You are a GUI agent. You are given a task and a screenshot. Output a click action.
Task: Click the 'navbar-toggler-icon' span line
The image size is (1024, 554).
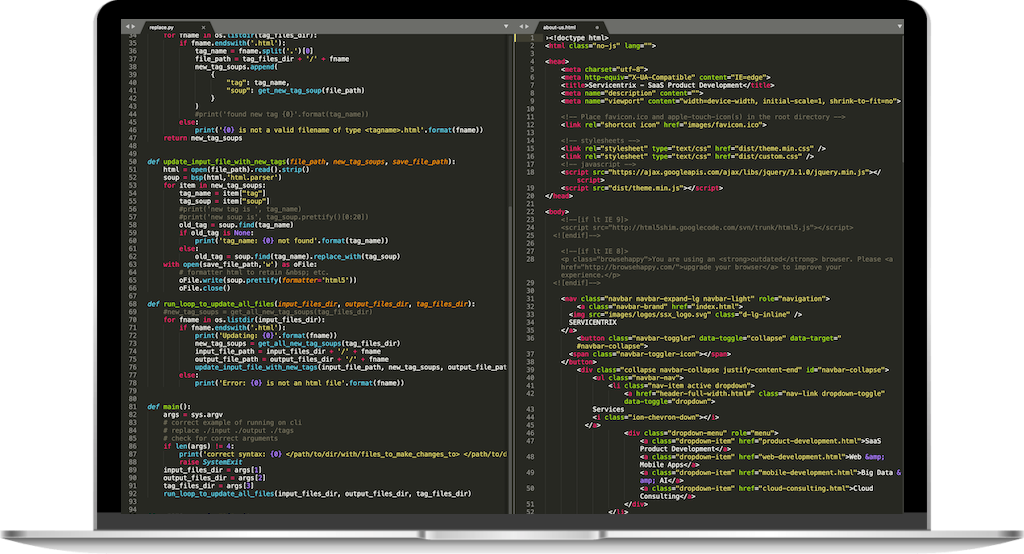pos(650,354)
